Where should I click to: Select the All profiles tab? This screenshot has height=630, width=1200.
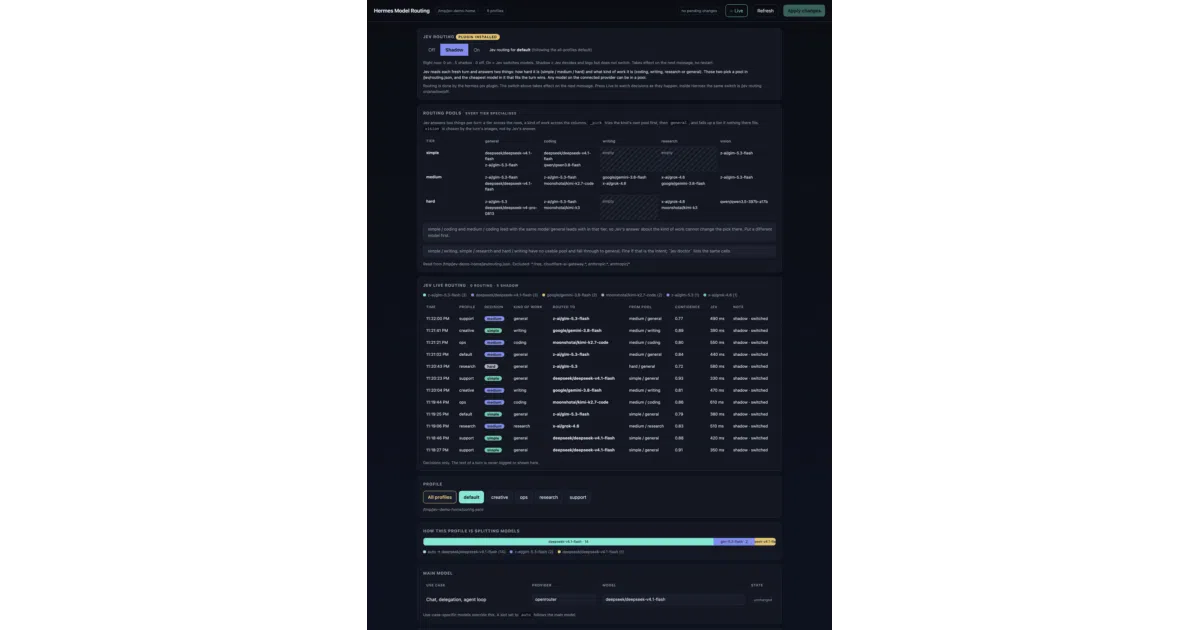tap(439, 497)
